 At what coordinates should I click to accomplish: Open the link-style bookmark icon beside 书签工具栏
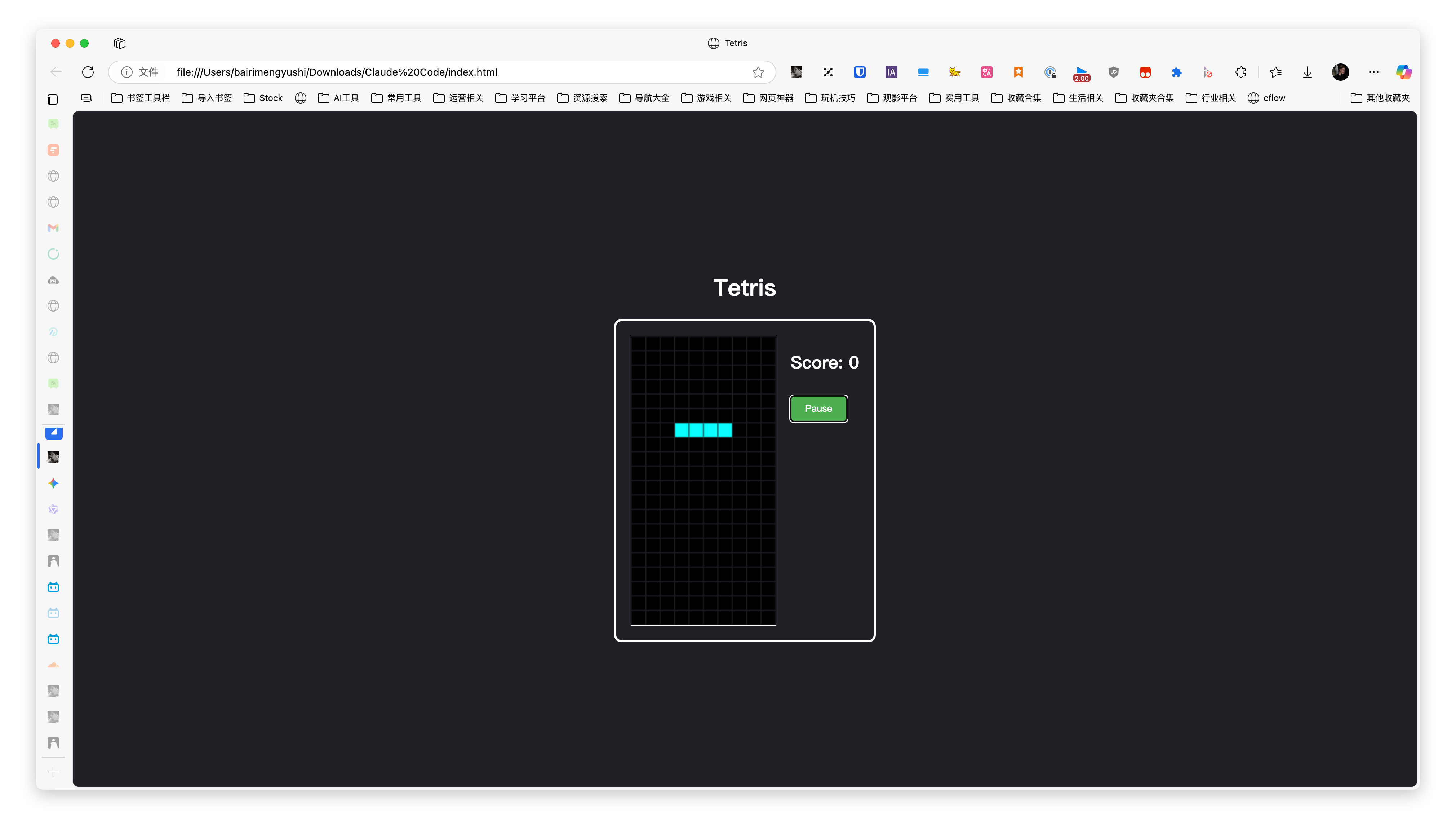[x=86, y=98]
